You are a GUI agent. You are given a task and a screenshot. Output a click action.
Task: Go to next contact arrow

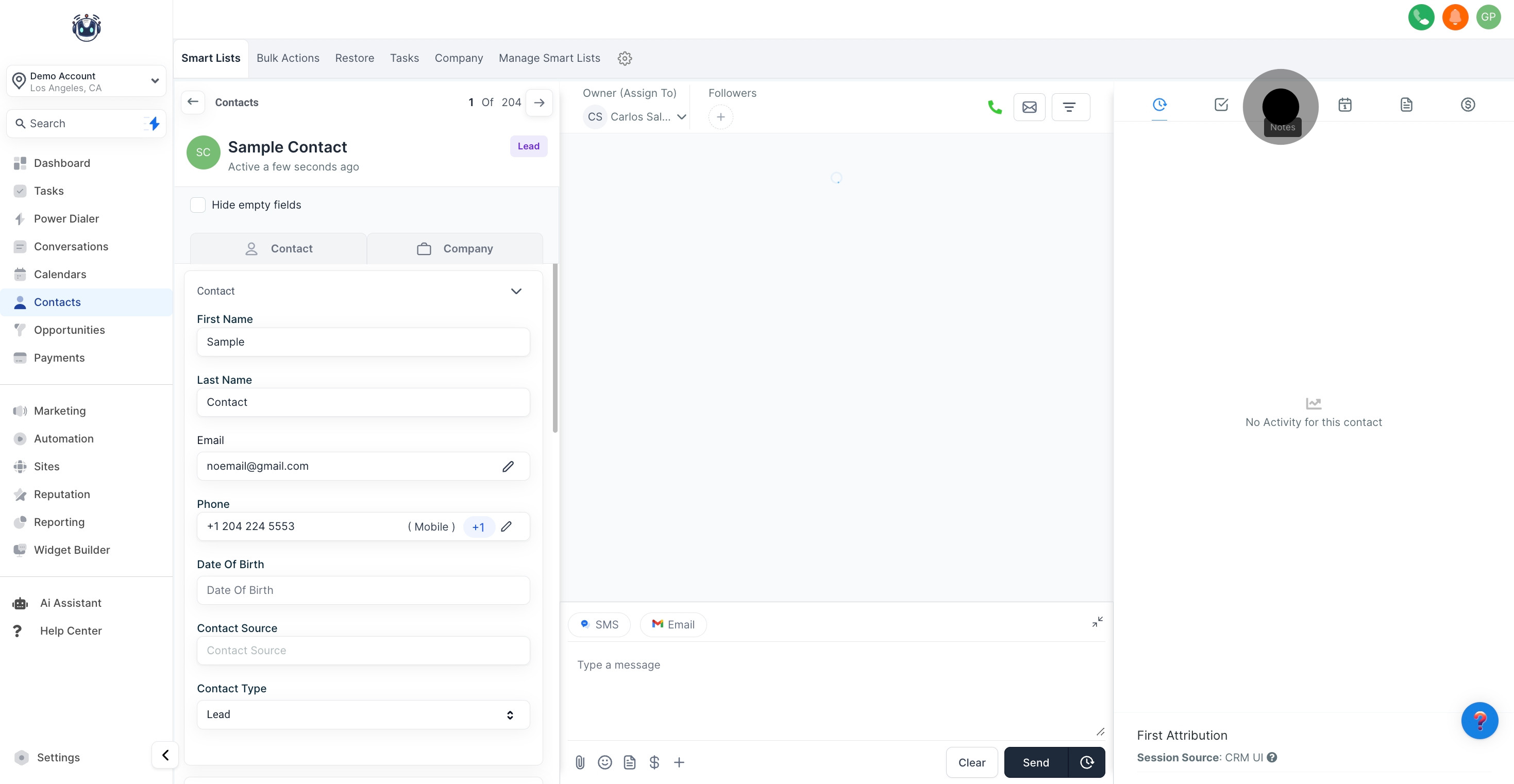tap(539, 103)
